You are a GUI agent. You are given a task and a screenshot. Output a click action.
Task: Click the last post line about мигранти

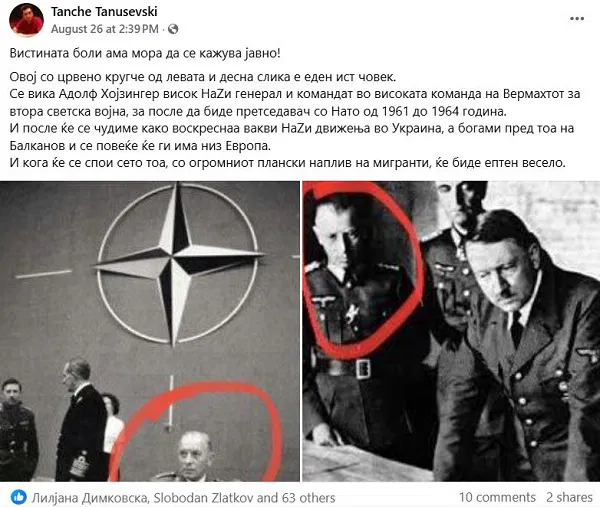pos(287,163)
